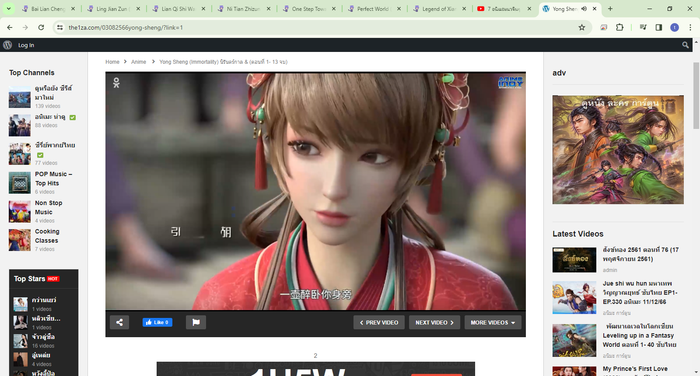Close the Perfect World tab
This screenshot has width=700, height=376.
(399, 8)
